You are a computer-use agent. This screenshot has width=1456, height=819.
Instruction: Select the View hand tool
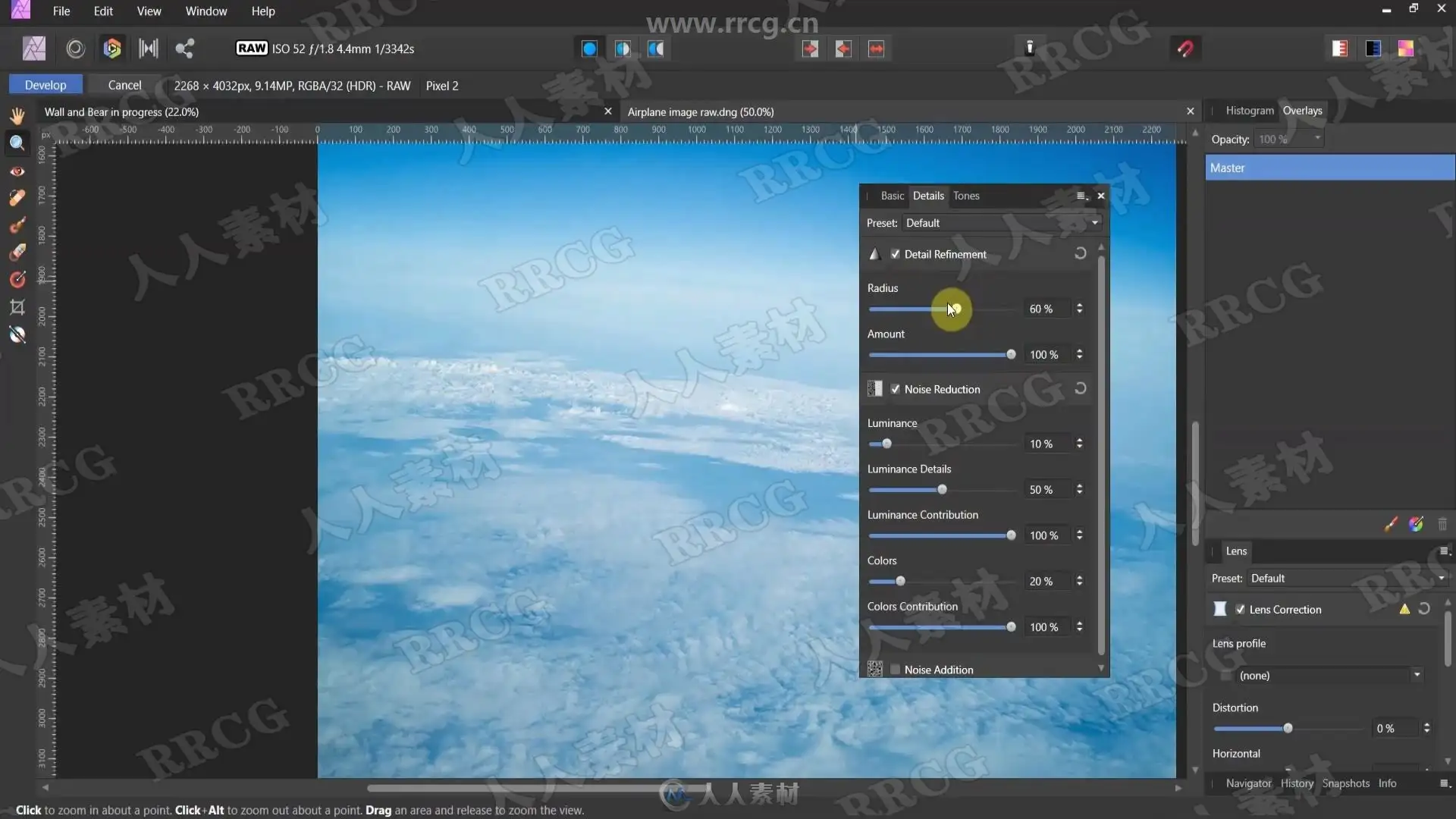click(17, 115)
